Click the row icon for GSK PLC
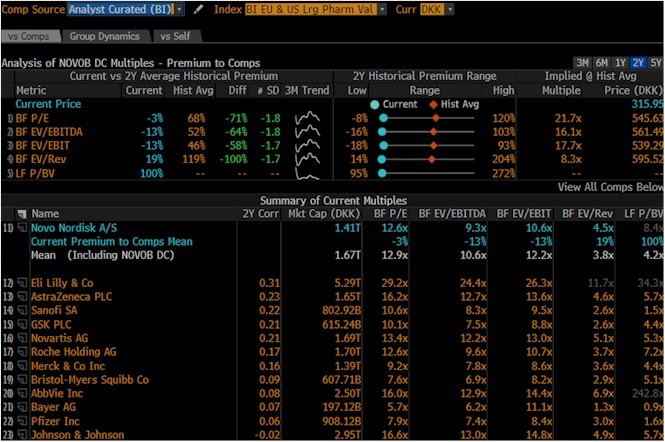The image size is (665, 442). tap(22, 325)
